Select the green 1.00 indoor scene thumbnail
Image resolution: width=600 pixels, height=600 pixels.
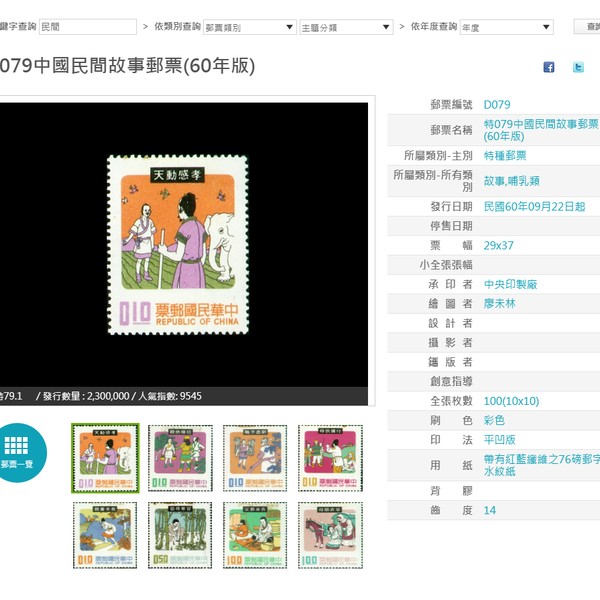(255, 535)
